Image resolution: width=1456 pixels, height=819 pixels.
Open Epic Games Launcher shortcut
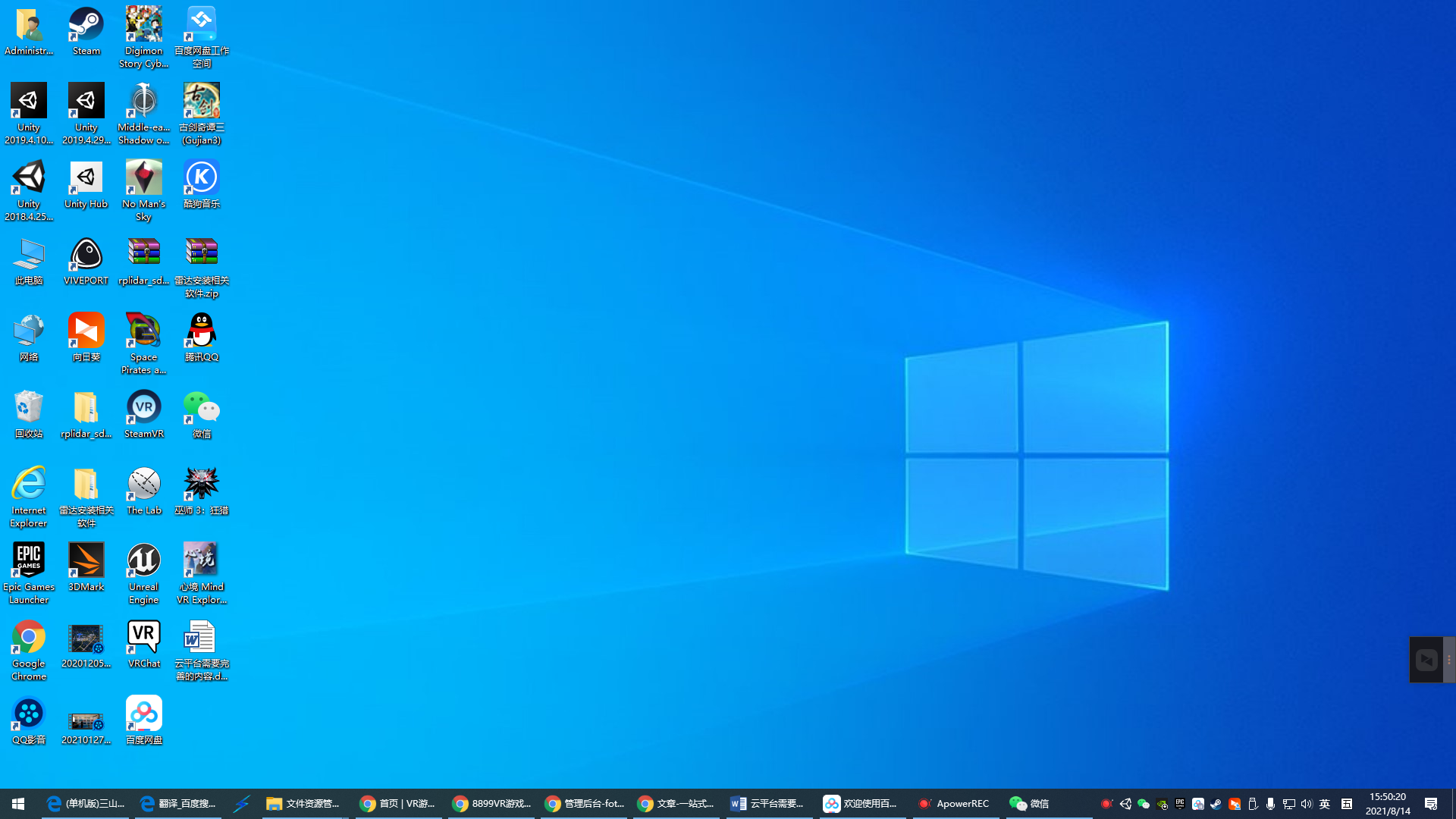click(29, 574)
